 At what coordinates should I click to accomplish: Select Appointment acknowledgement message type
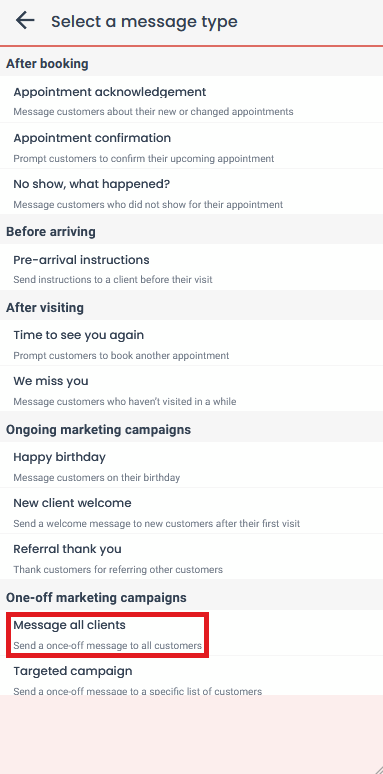[192, 99]
